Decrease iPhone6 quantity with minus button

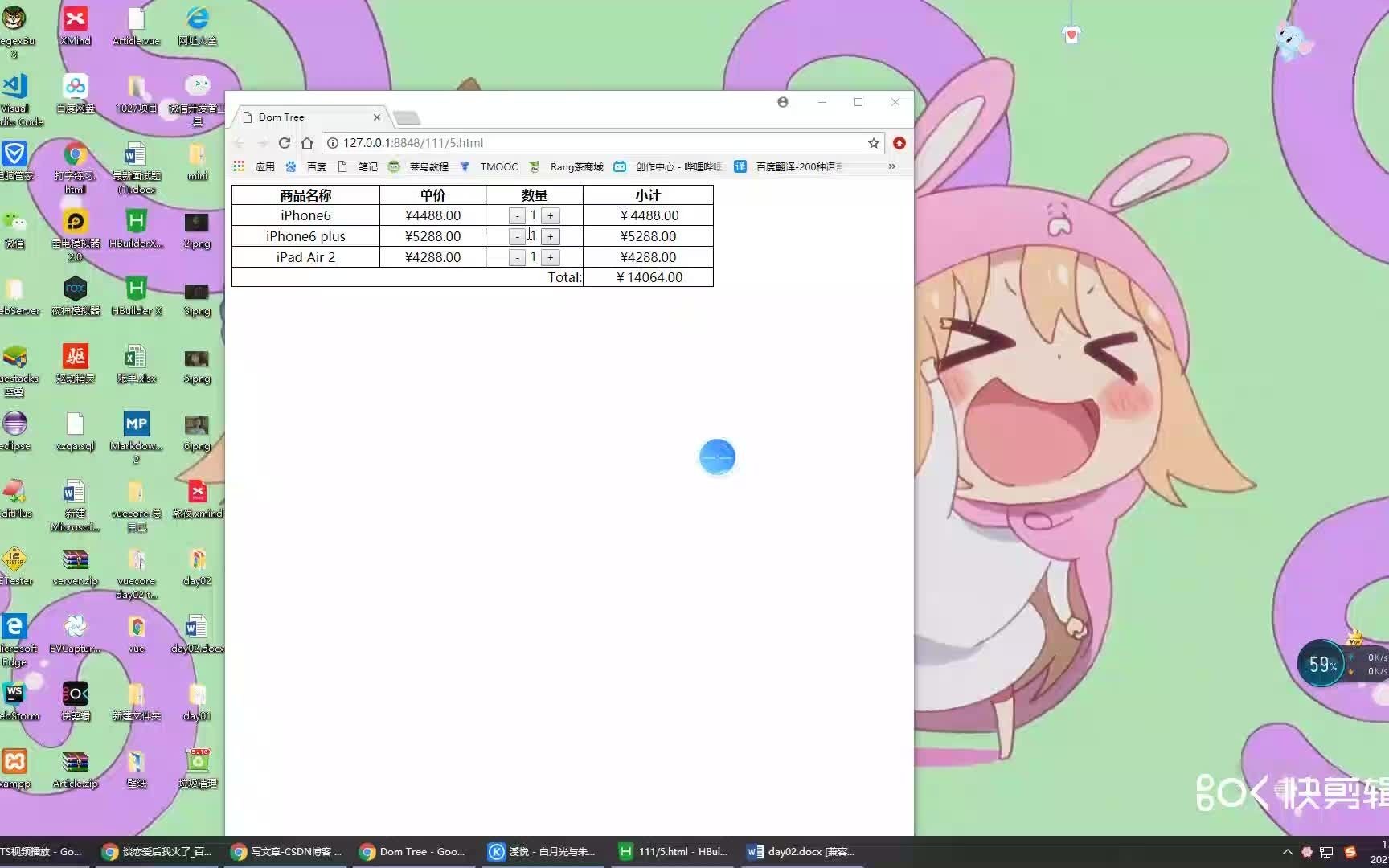tap(517, 216)
